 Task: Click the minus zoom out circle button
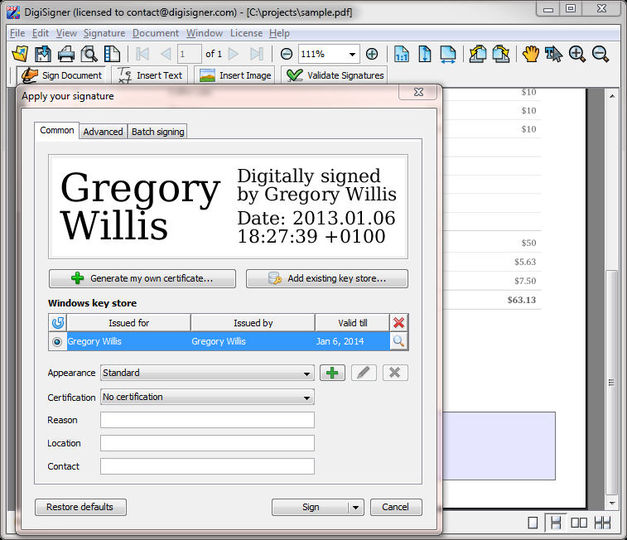pos(286,54)
